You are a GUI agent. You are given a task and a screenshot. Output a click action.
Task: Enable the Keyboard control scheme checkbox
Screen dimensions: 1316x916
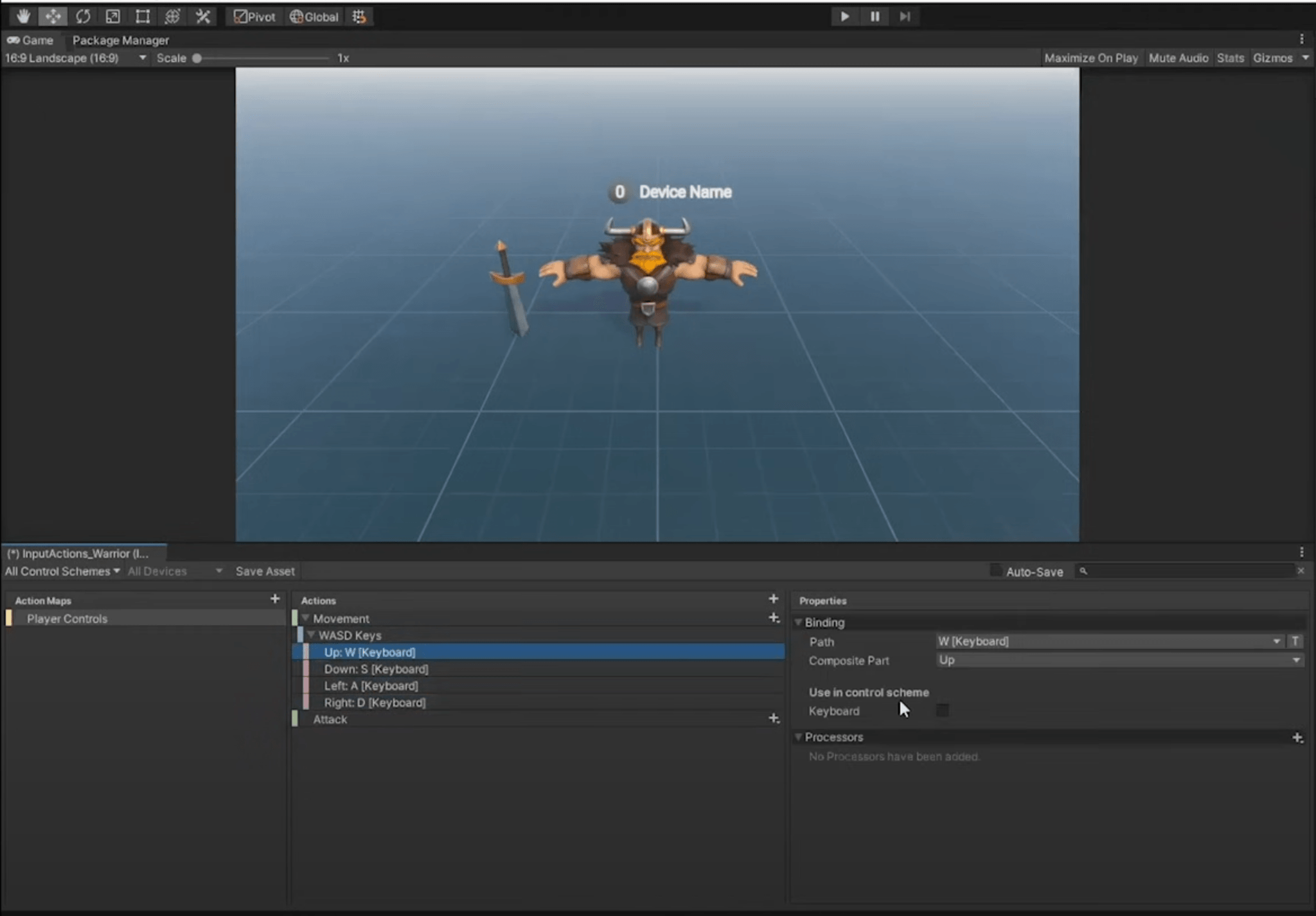click(942, 710)
